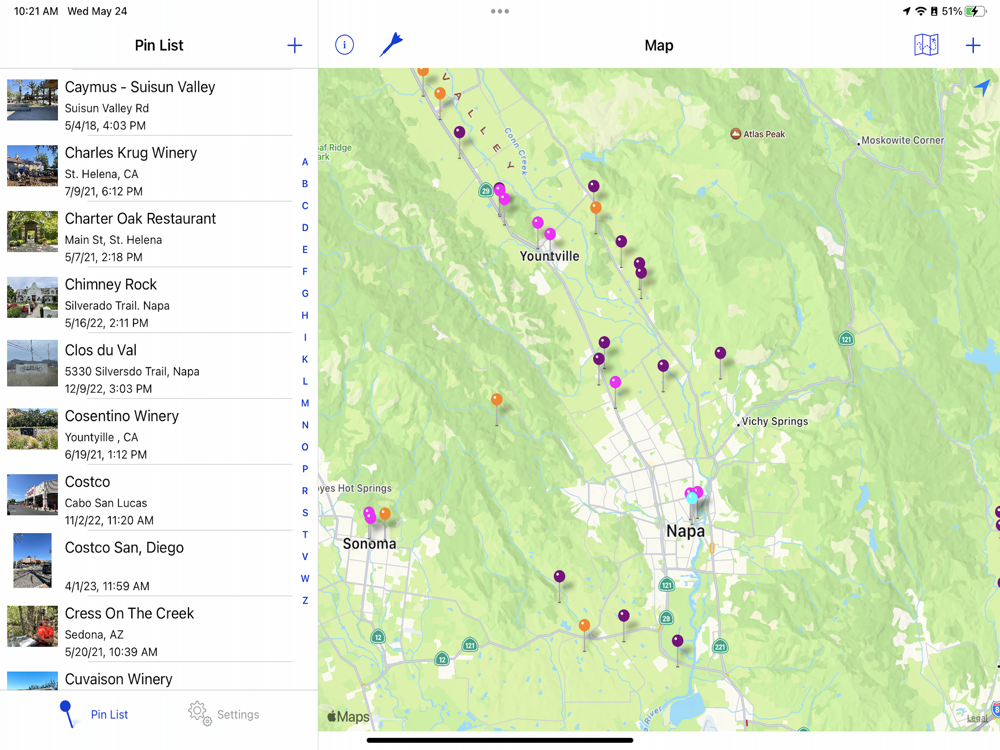Tap the Caymus Suisun Valley thumbnail photo
Image resolution: width=1000 pixels, height=750 pixels.
(33, 99)
